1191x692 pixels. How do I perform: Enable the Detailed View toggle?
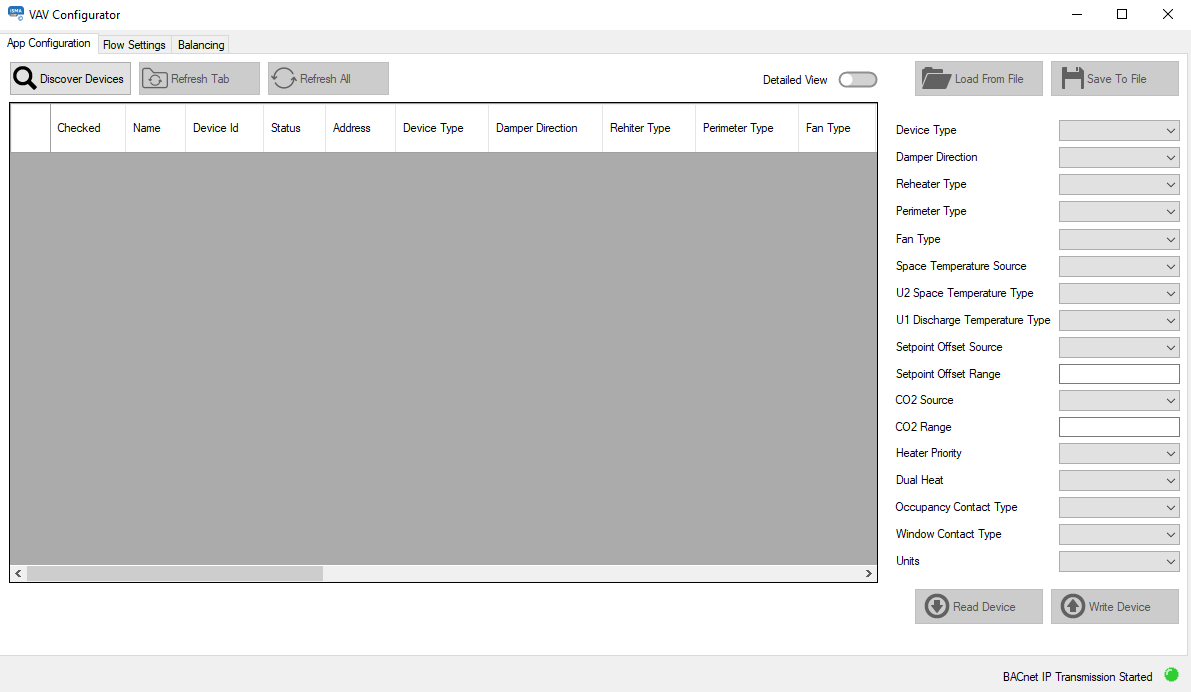[857, 79]
